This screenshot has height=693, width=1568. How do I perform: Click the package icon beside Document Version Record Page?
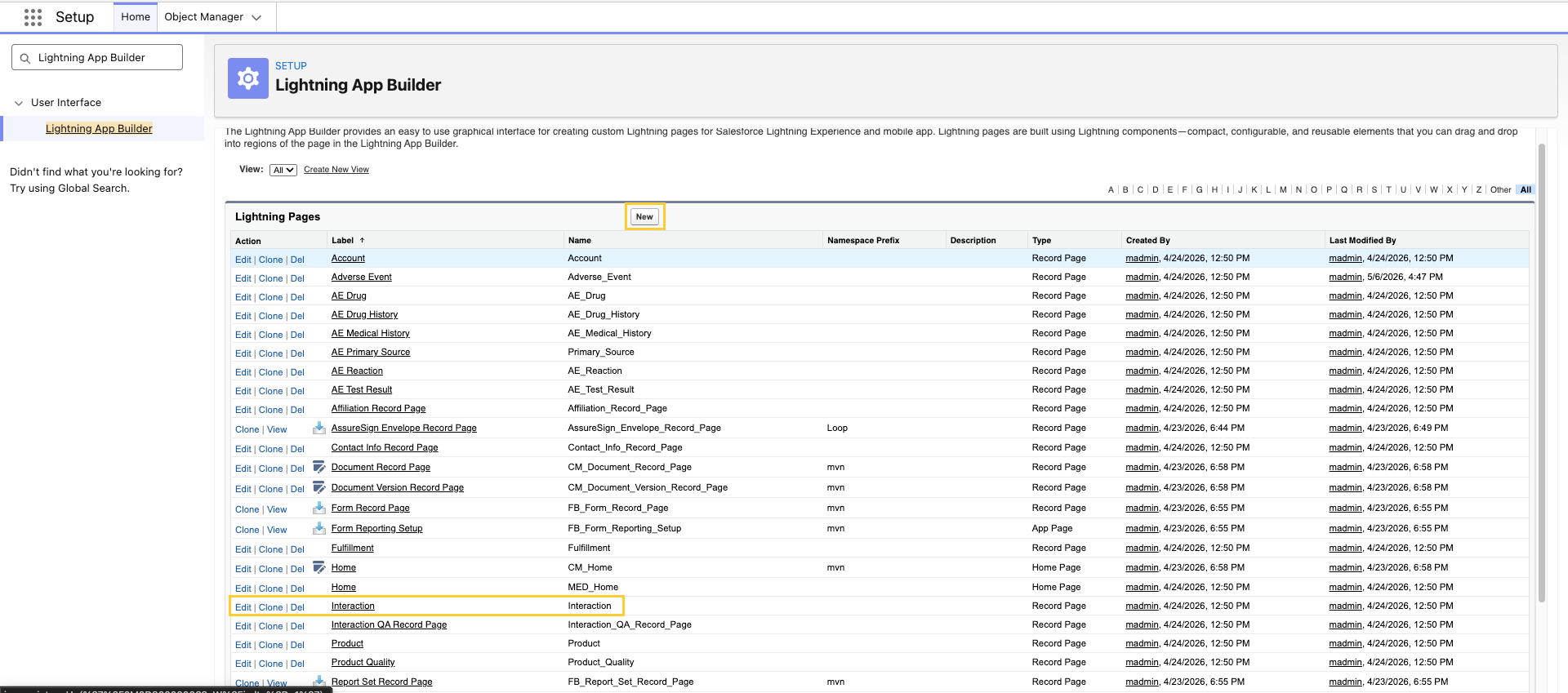[319, 487]
